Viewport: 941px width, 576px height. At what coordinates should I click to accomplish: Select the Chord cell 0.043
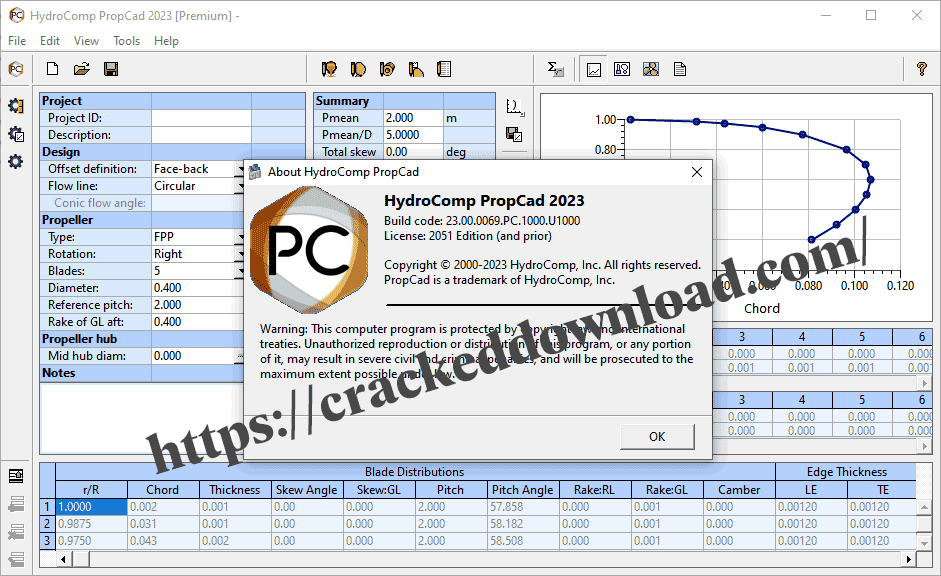coord(163,541)
